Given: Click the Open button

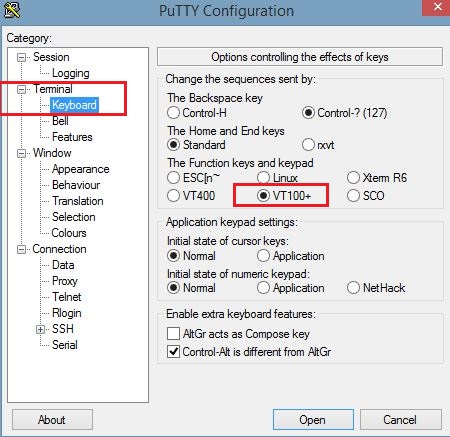Looking at the screenshot, I should [x=313, y=420].
